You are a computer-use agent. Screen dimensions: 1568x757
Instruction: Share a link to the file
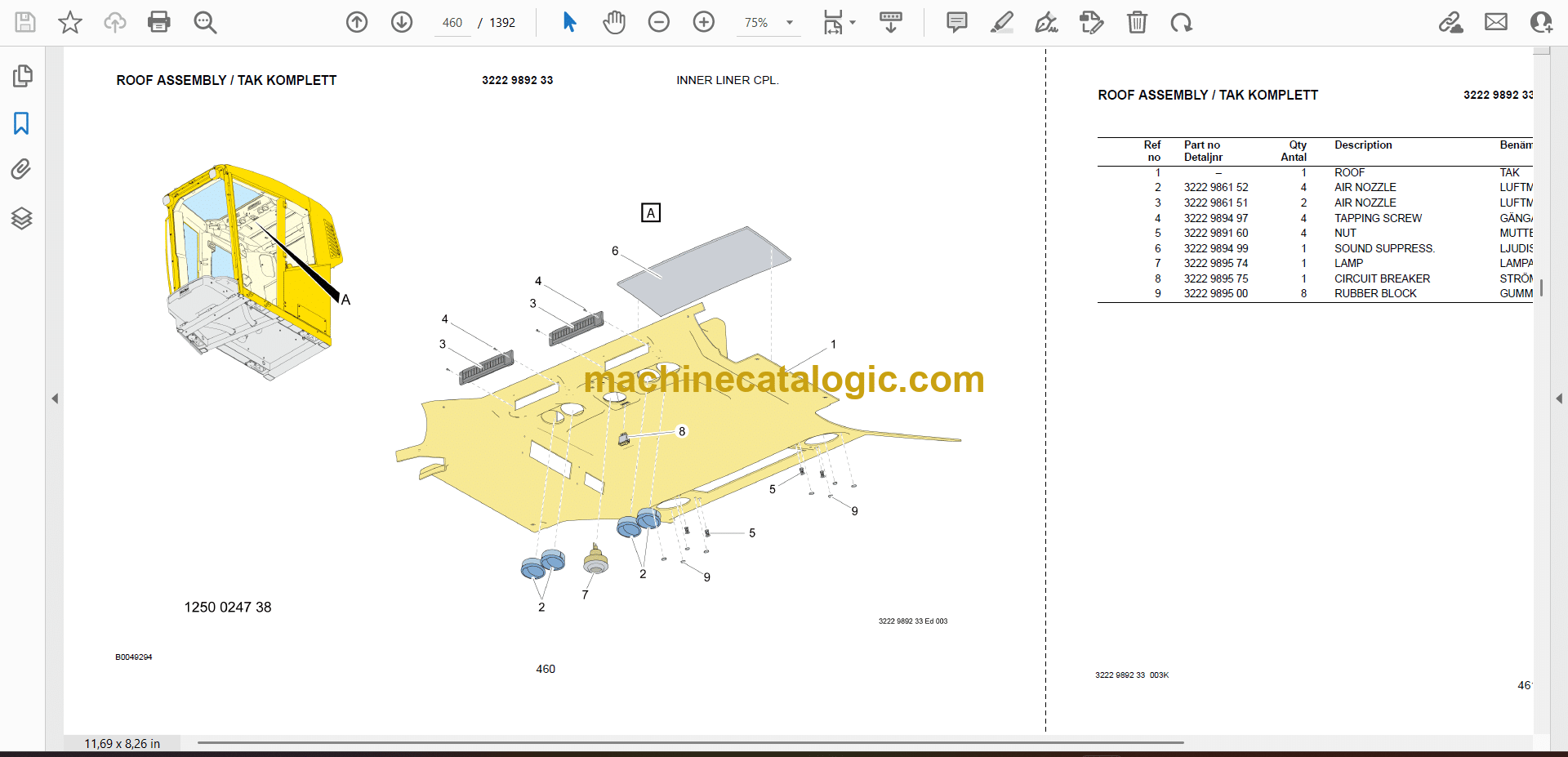[1451, 22]
